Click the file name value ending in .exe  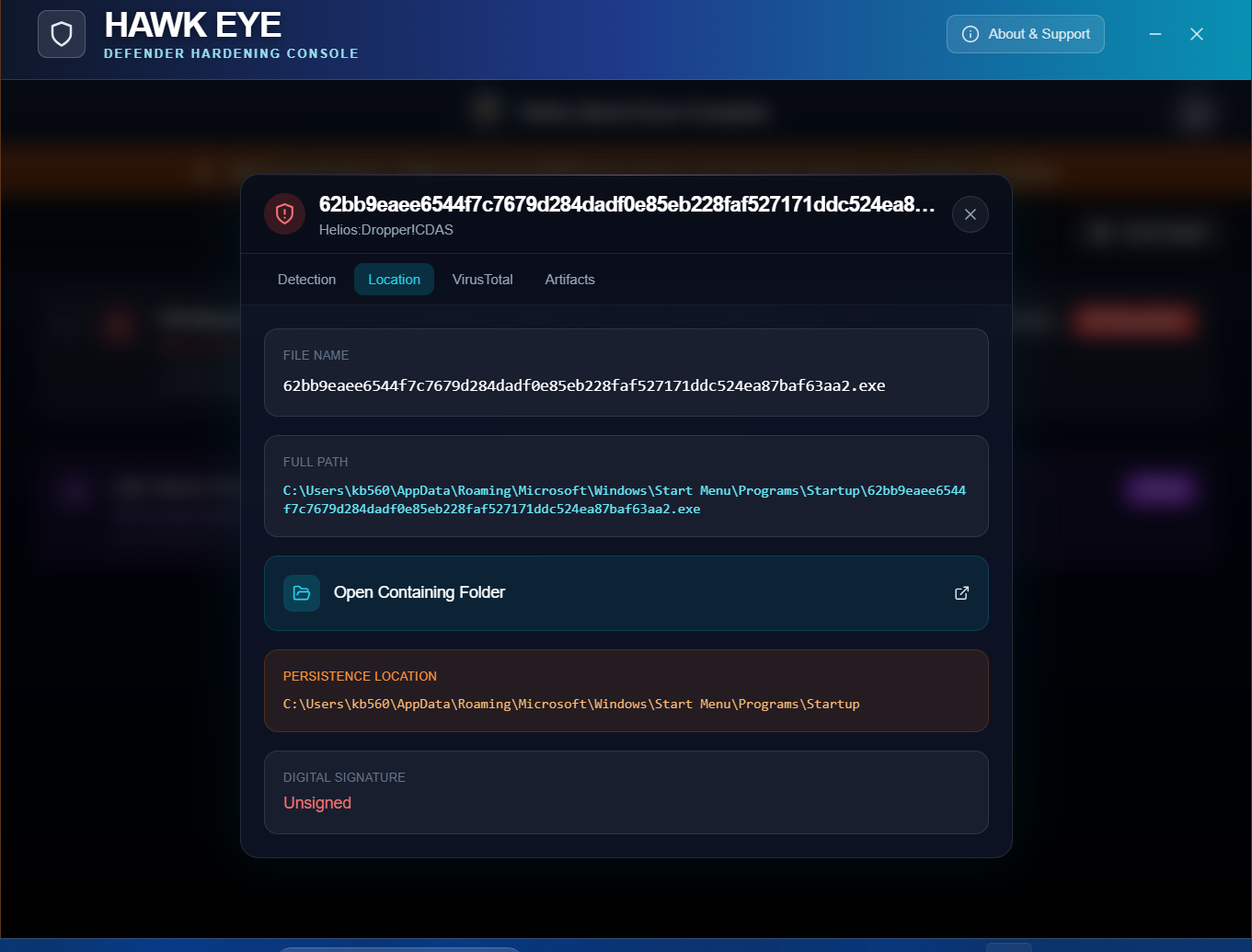coord(584,385)
